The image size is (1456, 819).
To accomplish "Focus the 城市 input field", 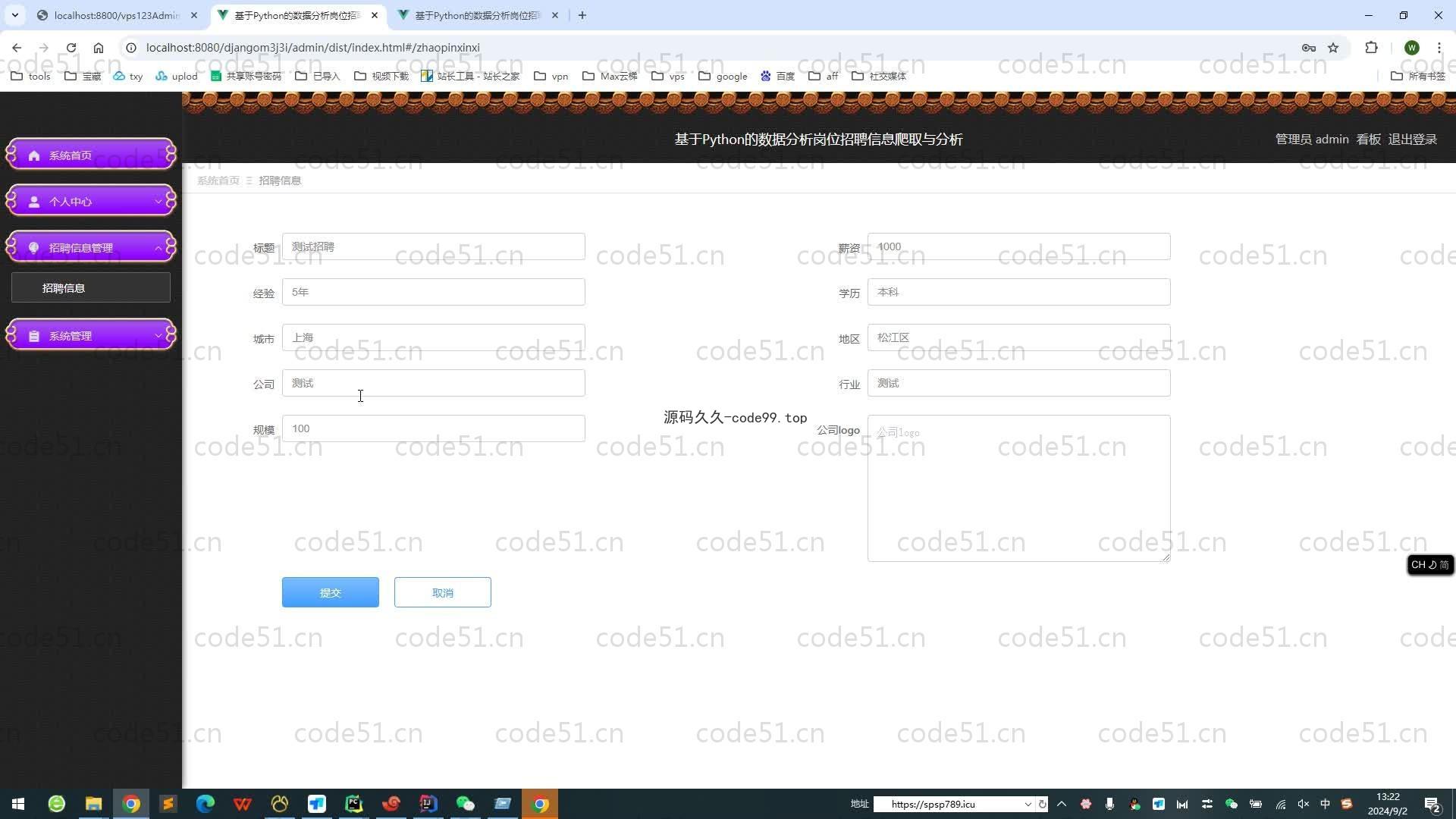I will click(434, 337).
